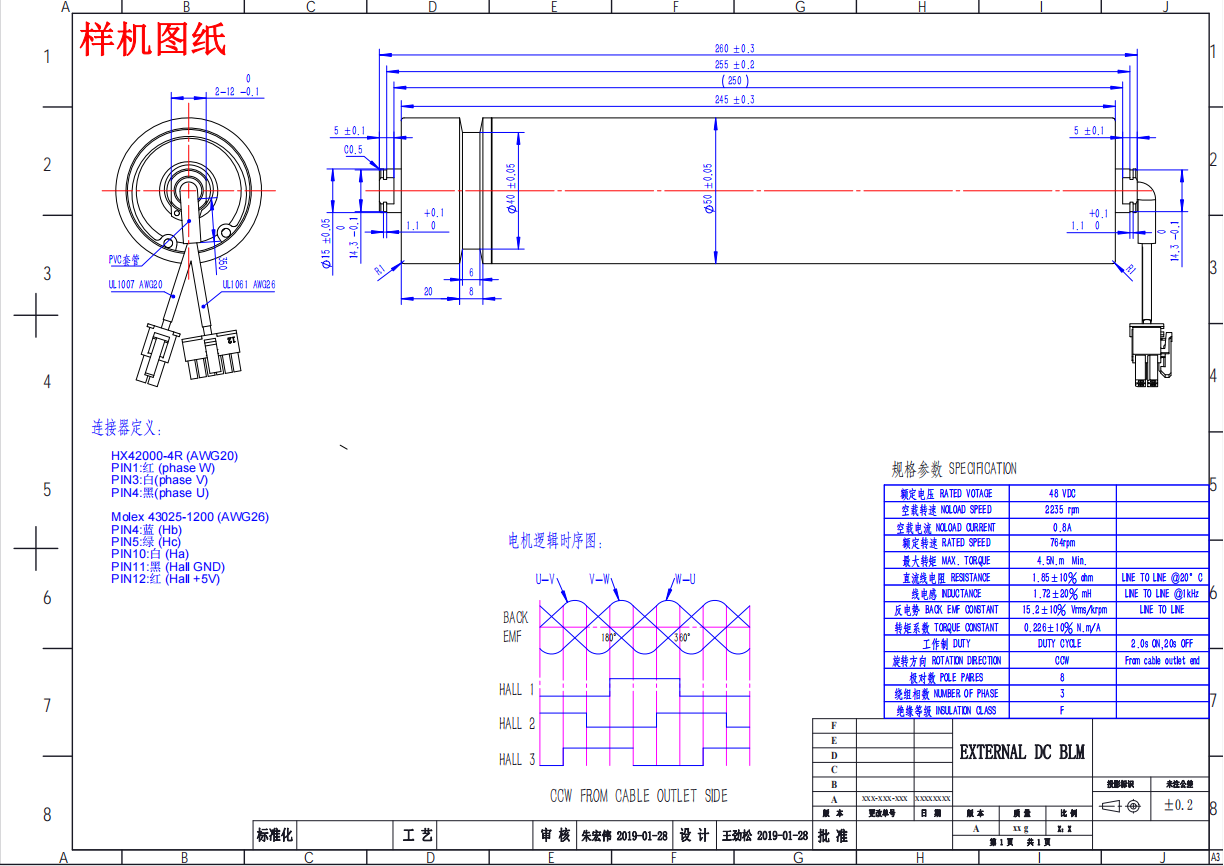Click the HALL 1 square waveform label
Image resolution: width=1224 pixels, height=866 pixels.
coord(517,690)
